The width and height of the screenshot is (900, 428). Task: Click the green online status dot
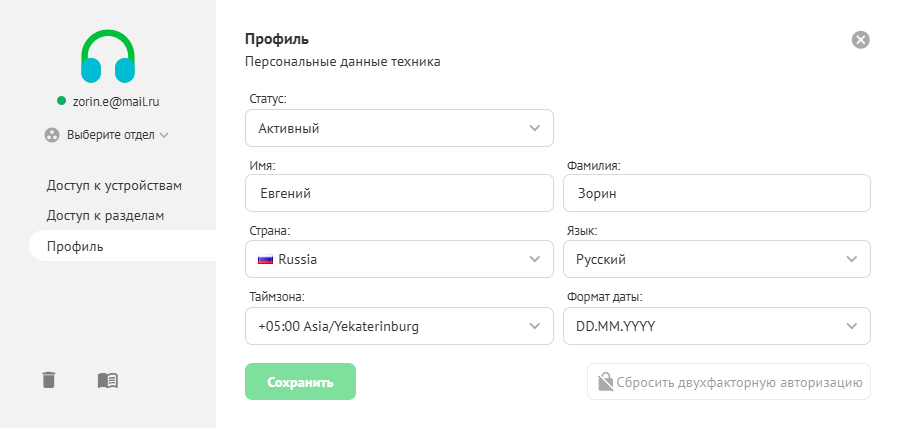coord(62,101)
